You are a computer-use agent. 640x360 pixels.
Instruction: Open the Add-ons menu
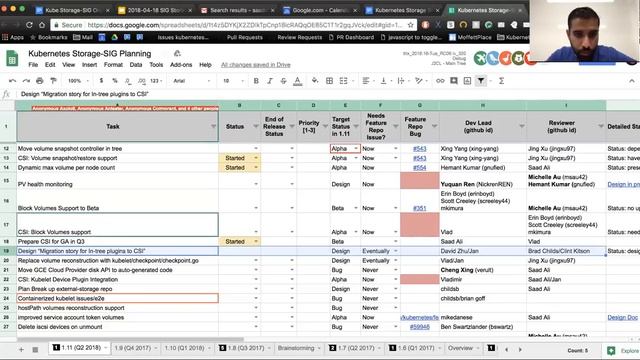(x=181, y=64)
